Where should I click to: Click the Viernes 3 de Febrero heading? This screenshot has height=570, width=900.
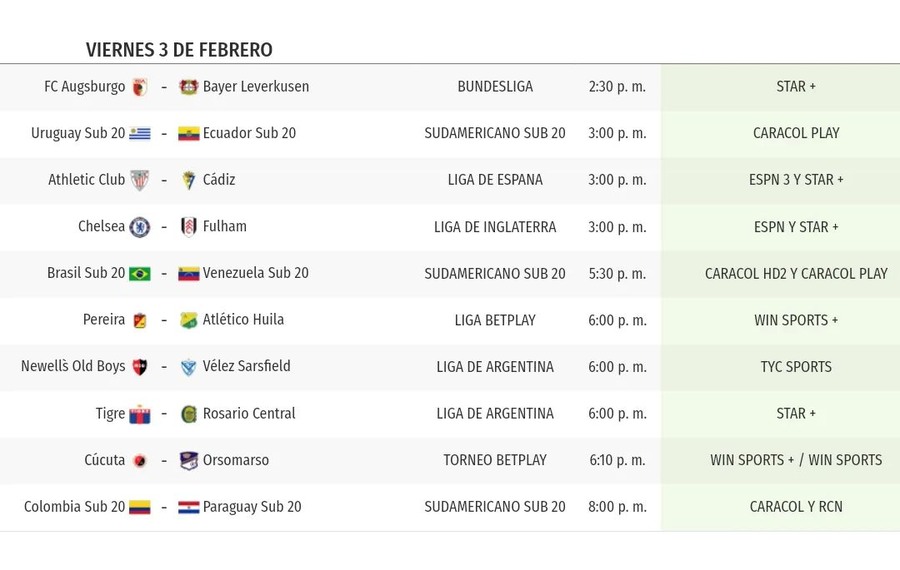coord(179,50)
